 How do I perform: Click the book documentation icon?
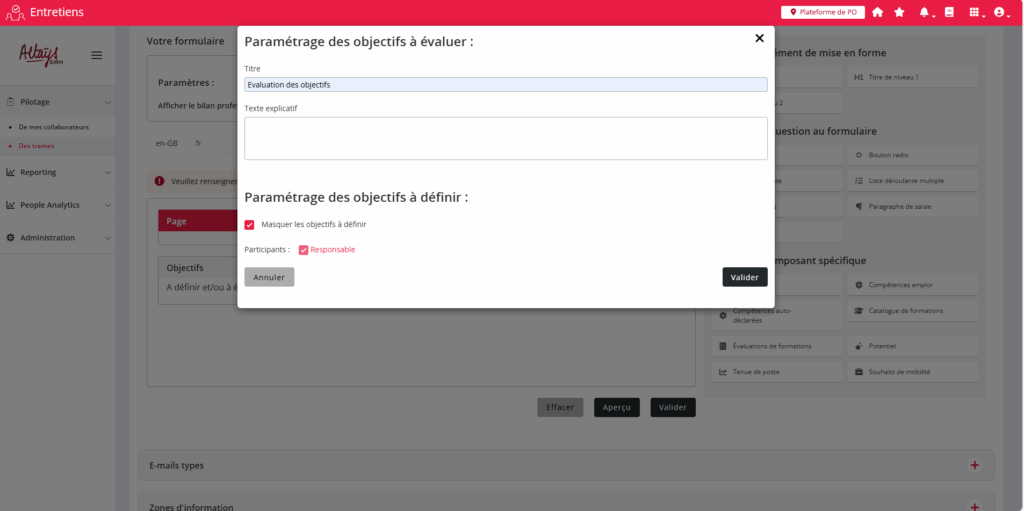point(948,12)
